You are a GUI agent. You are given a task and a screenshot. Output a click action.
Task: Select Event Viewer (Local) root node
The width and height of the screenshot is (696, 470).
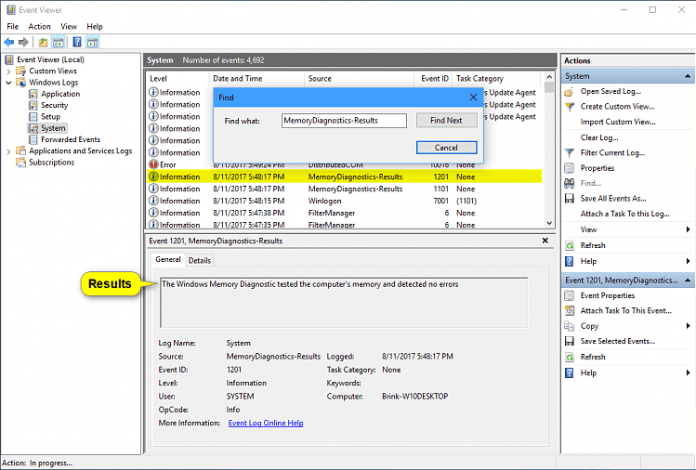[x=50, y=59]
